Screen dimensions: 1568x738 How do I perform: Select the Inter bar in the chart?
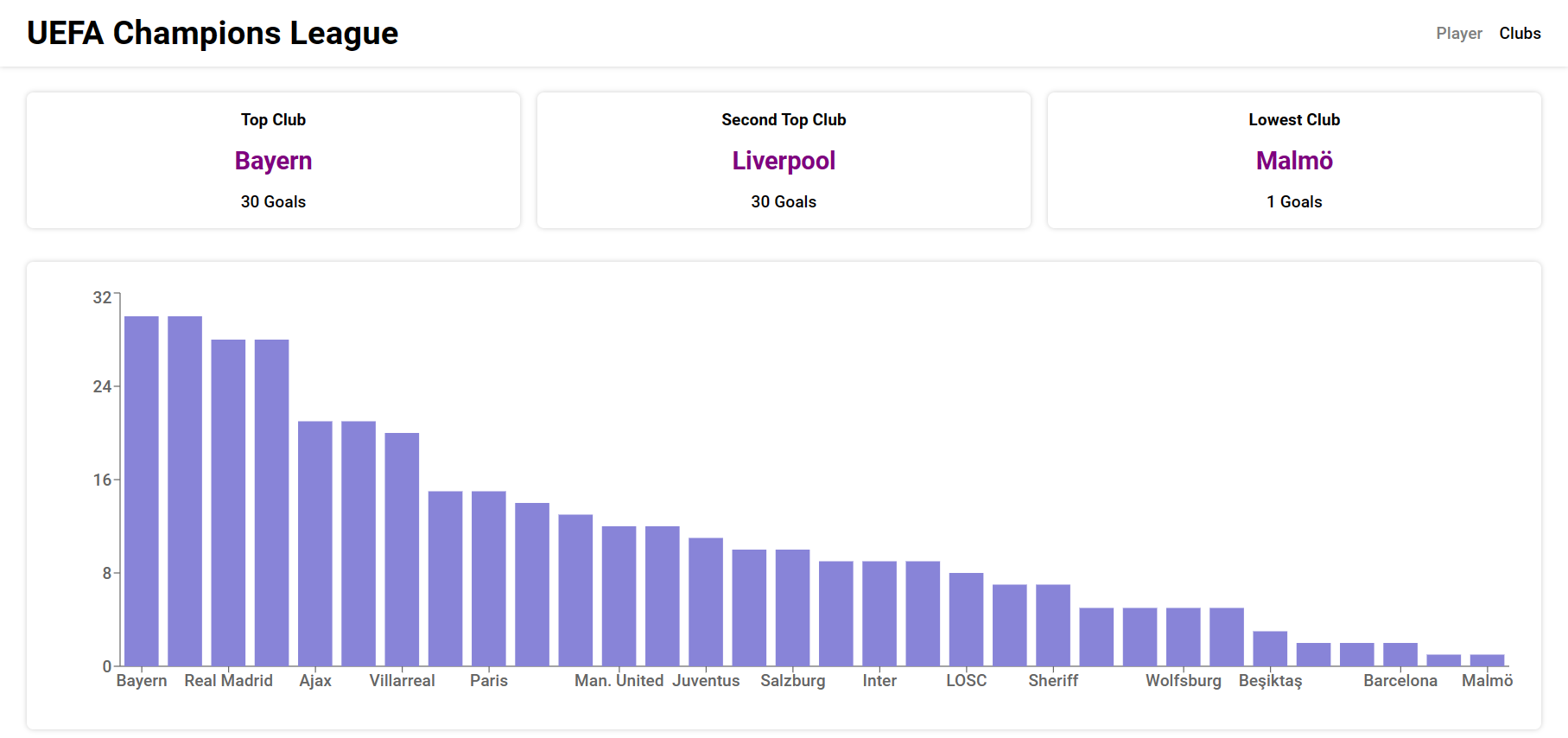click(879, 614)
